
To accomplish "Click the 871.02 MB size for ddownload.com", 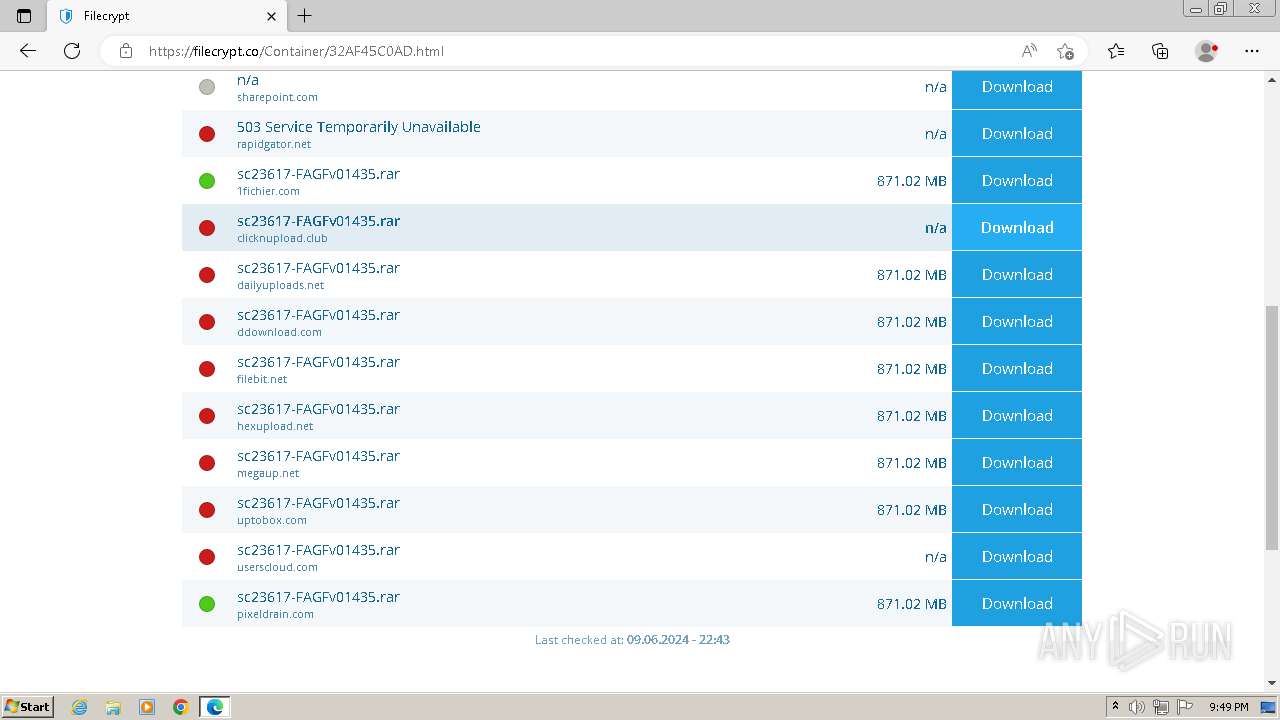I will click(x=912, y=322).
